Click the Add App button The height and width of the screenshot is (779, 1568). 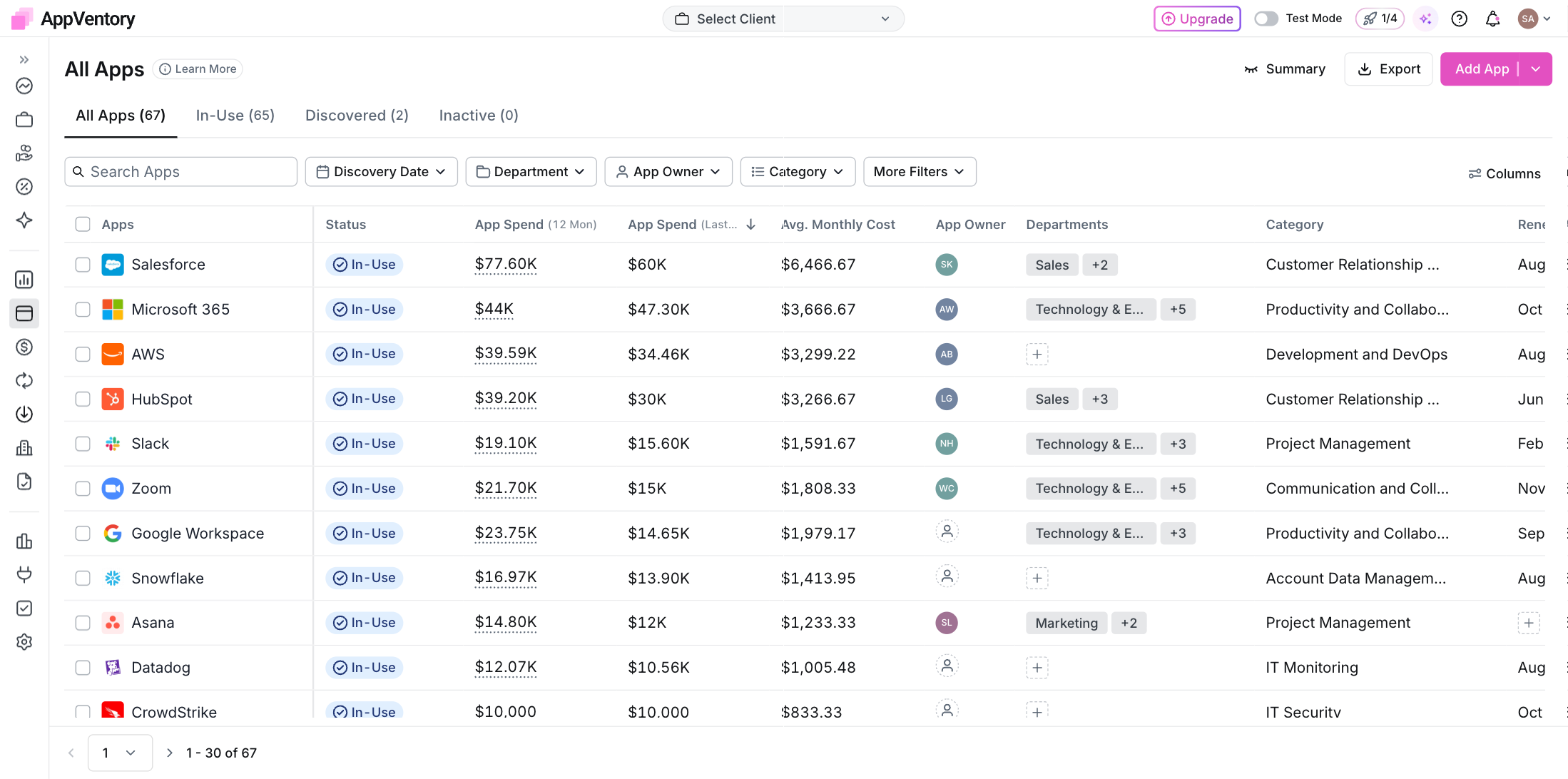pos(1482,69)
